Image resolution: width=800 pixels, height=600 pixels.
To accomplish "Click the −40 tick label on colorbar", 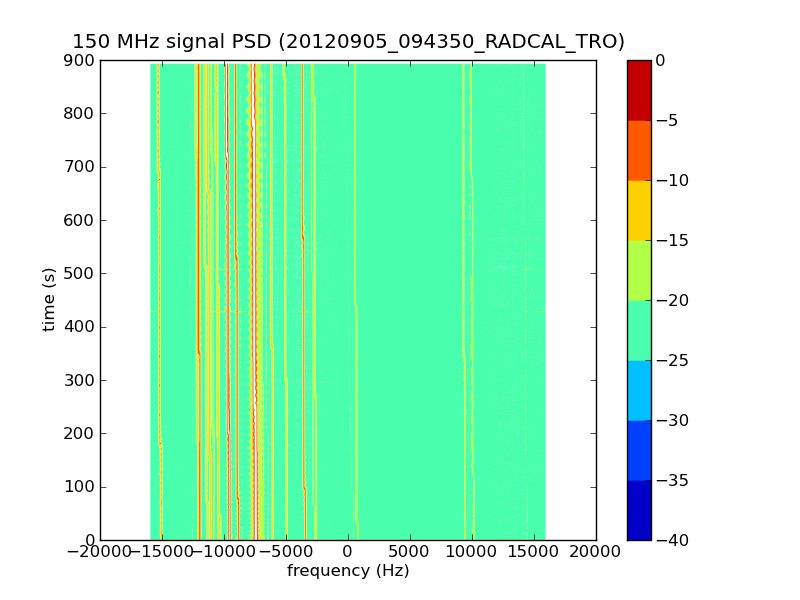I will point(667,540).
